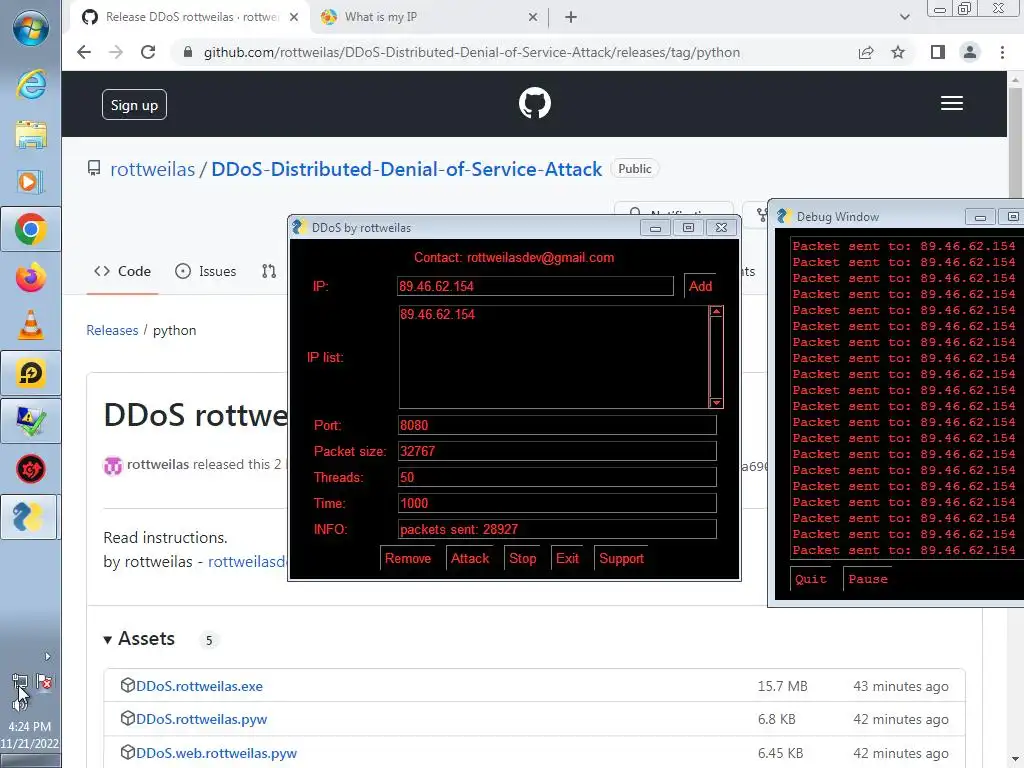
Task: Focus the IP input field
Action: 535,286
